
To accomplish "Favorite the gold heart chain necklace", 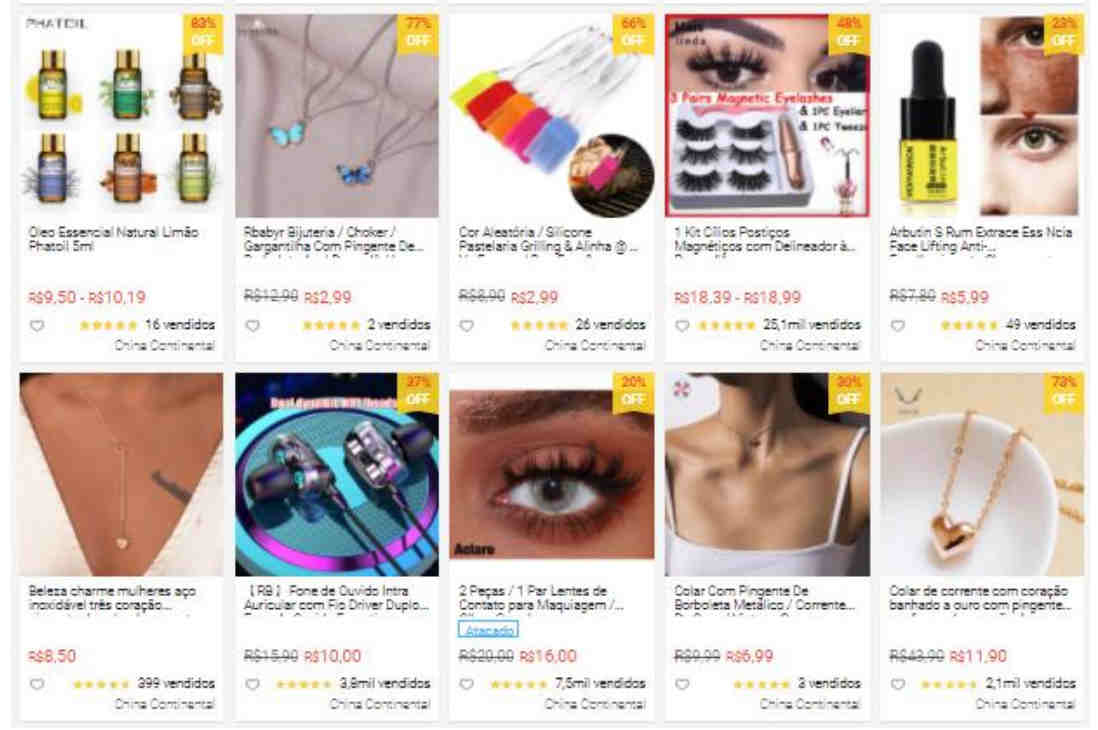I will (x=898, y=684).
